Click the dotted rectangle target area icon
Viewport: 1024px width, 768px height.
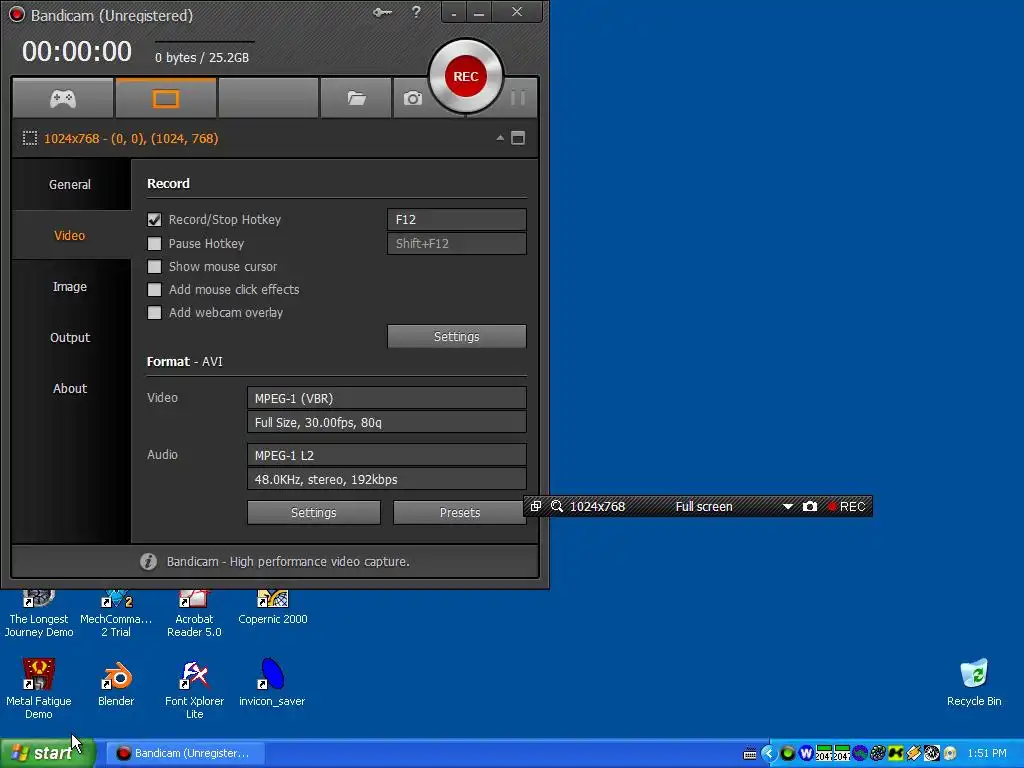coord(30,138)
